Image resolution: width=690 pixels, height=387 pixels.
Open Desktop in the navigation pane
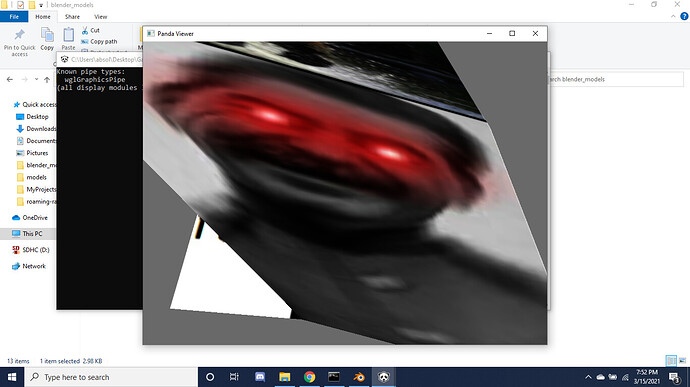pos(32,117)
